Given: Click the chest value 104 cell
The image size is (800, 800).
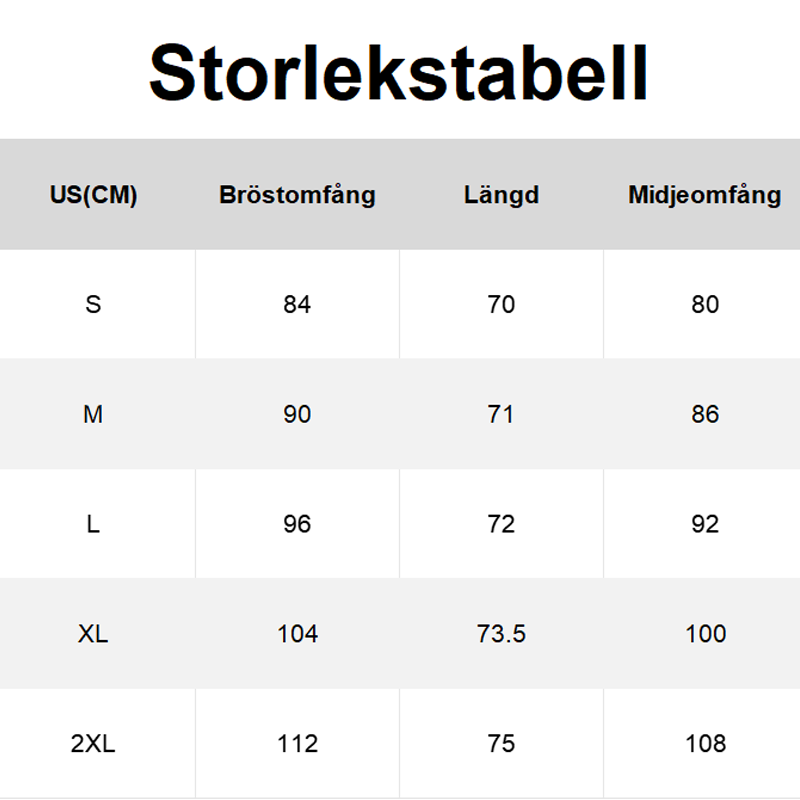Looking at the screenshot, I should click(x=297, y=634).
